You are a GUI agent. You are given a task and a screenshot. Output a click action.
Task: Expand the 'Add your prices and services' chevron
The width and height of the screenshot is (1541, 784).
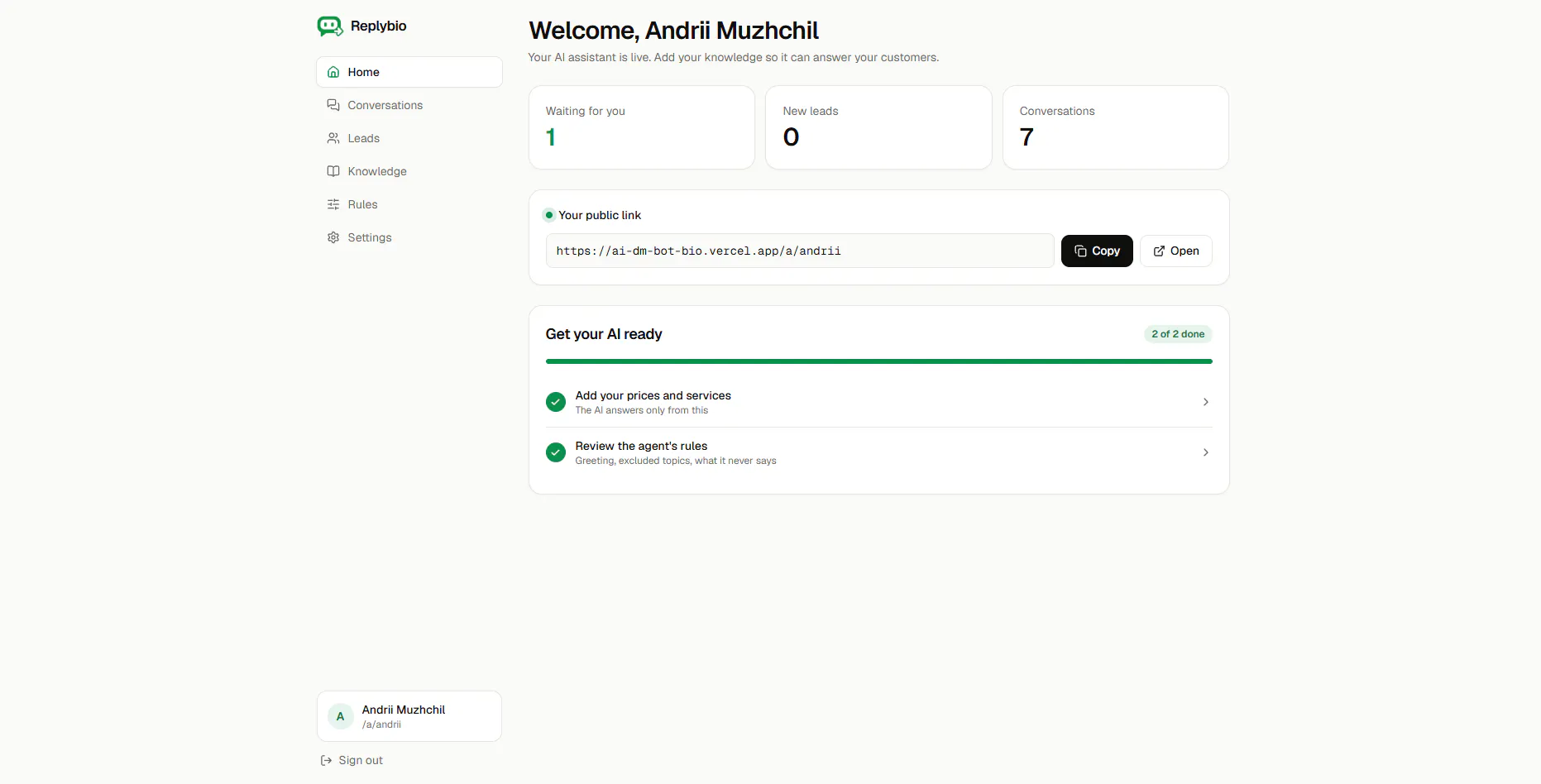(x=1205, y=402)
